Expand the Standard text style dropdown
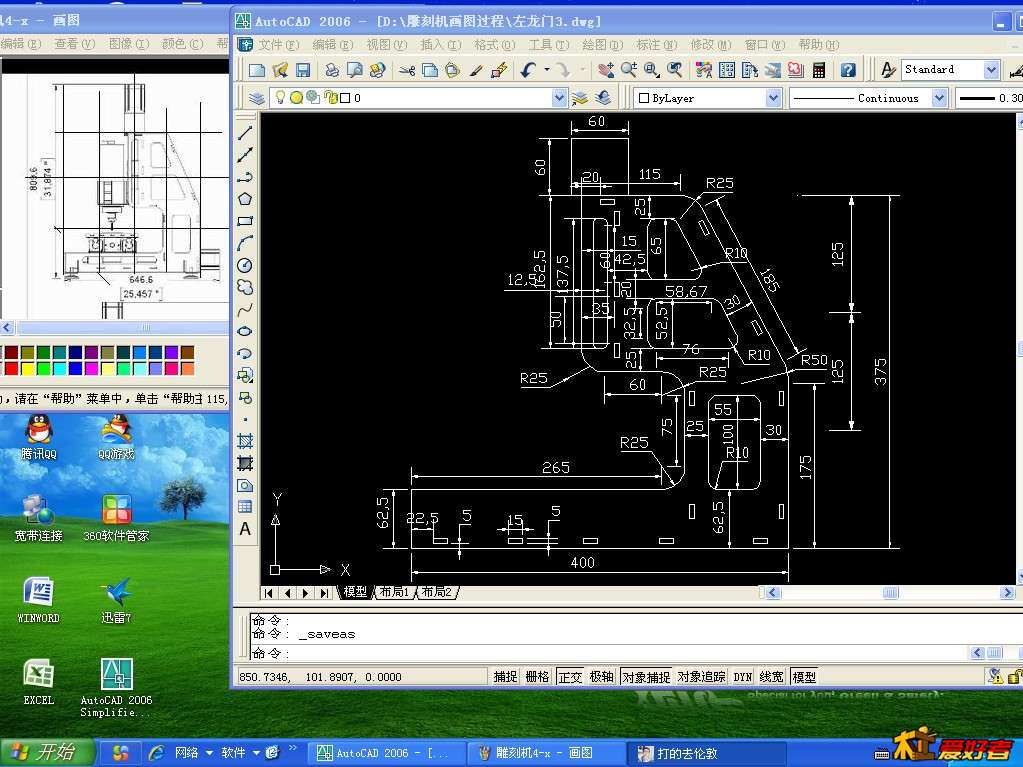This screenshot has width=1023, height=767. pos(991,70)
